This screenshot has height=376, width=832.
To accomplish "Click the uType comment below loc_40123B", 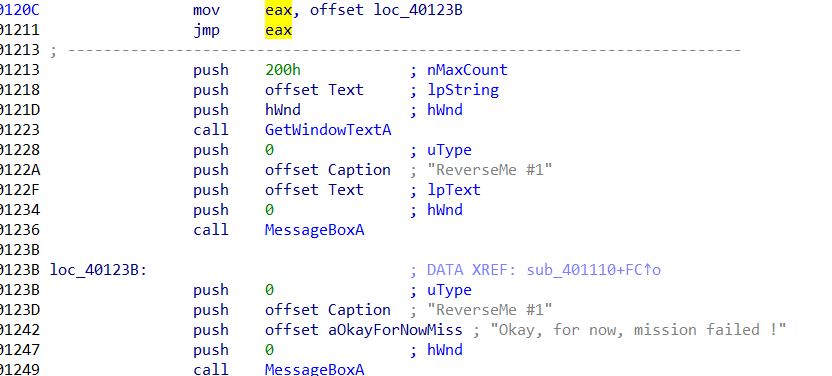I will coord(449,290).
